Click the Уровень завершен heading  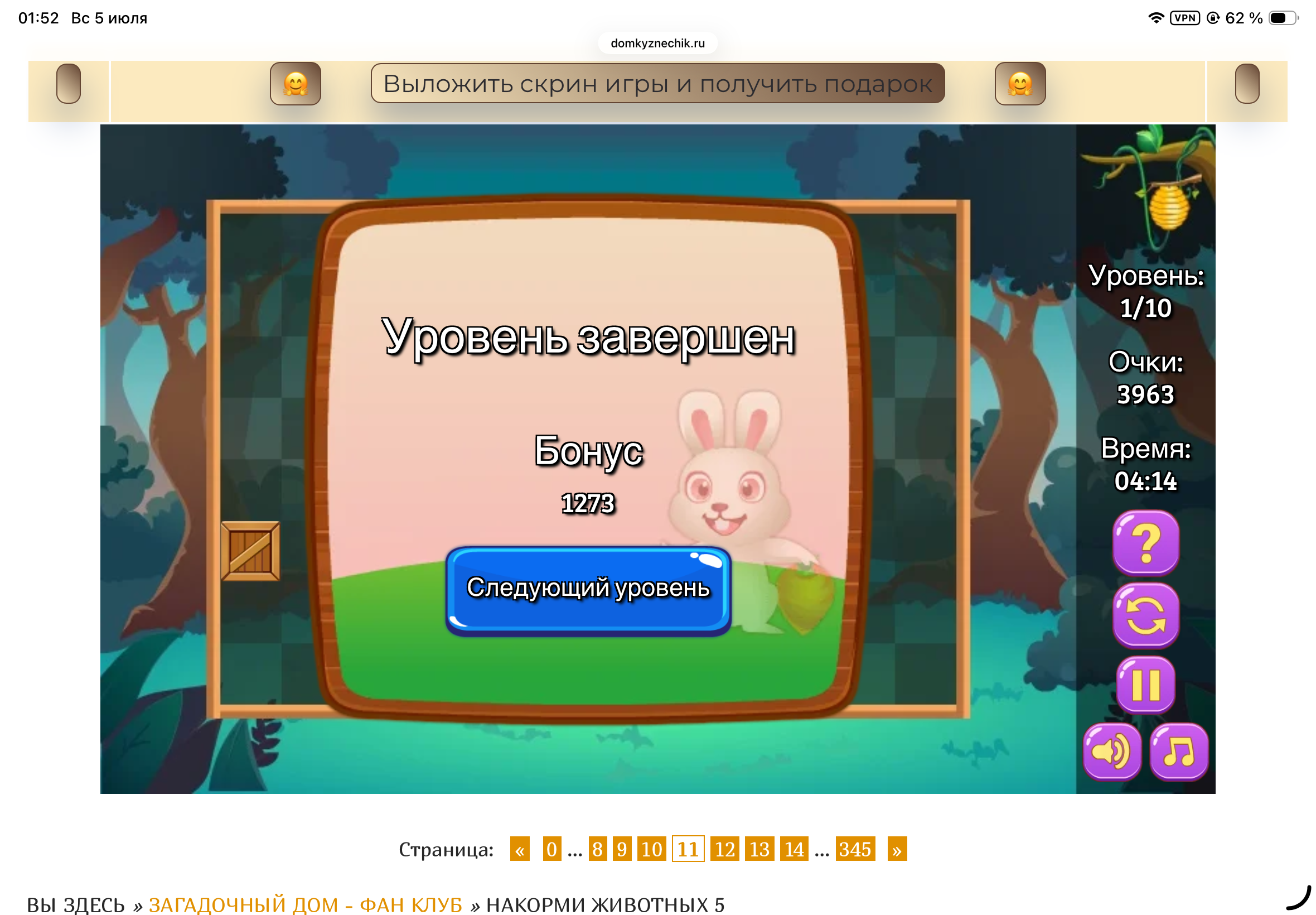588,338
